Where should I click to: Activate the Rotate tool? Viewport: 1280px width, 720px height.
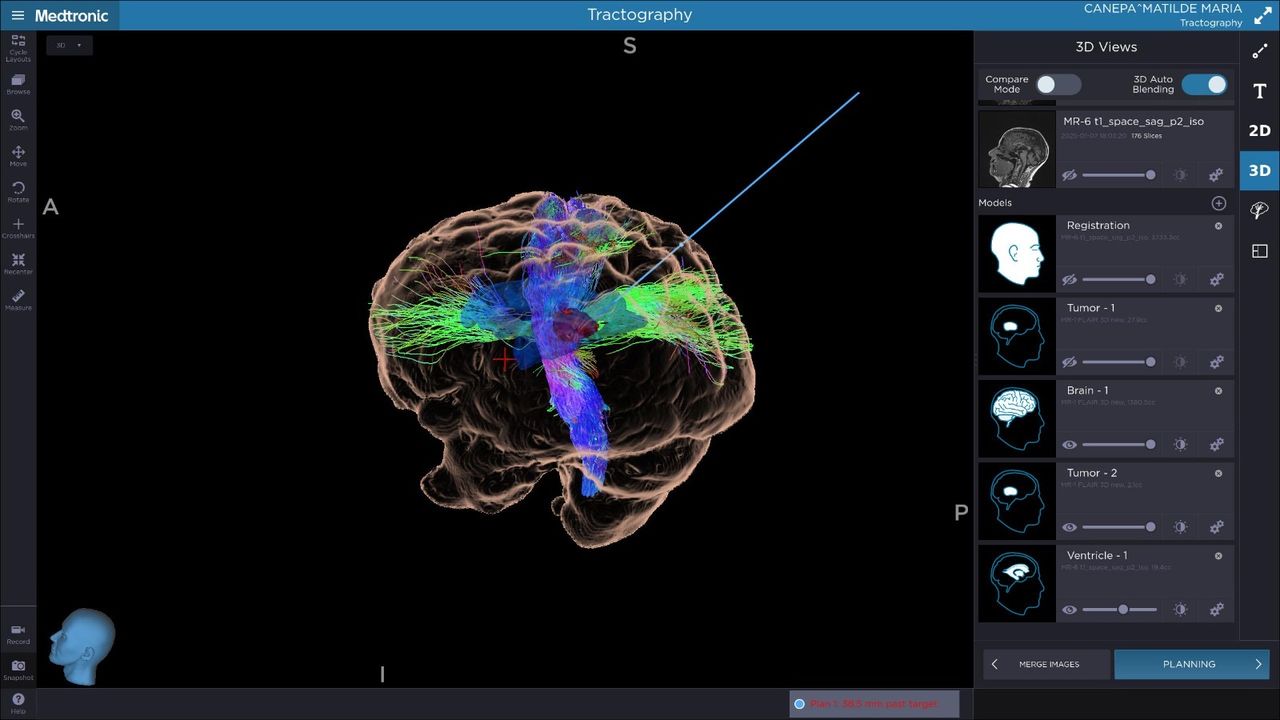[18, 190]
